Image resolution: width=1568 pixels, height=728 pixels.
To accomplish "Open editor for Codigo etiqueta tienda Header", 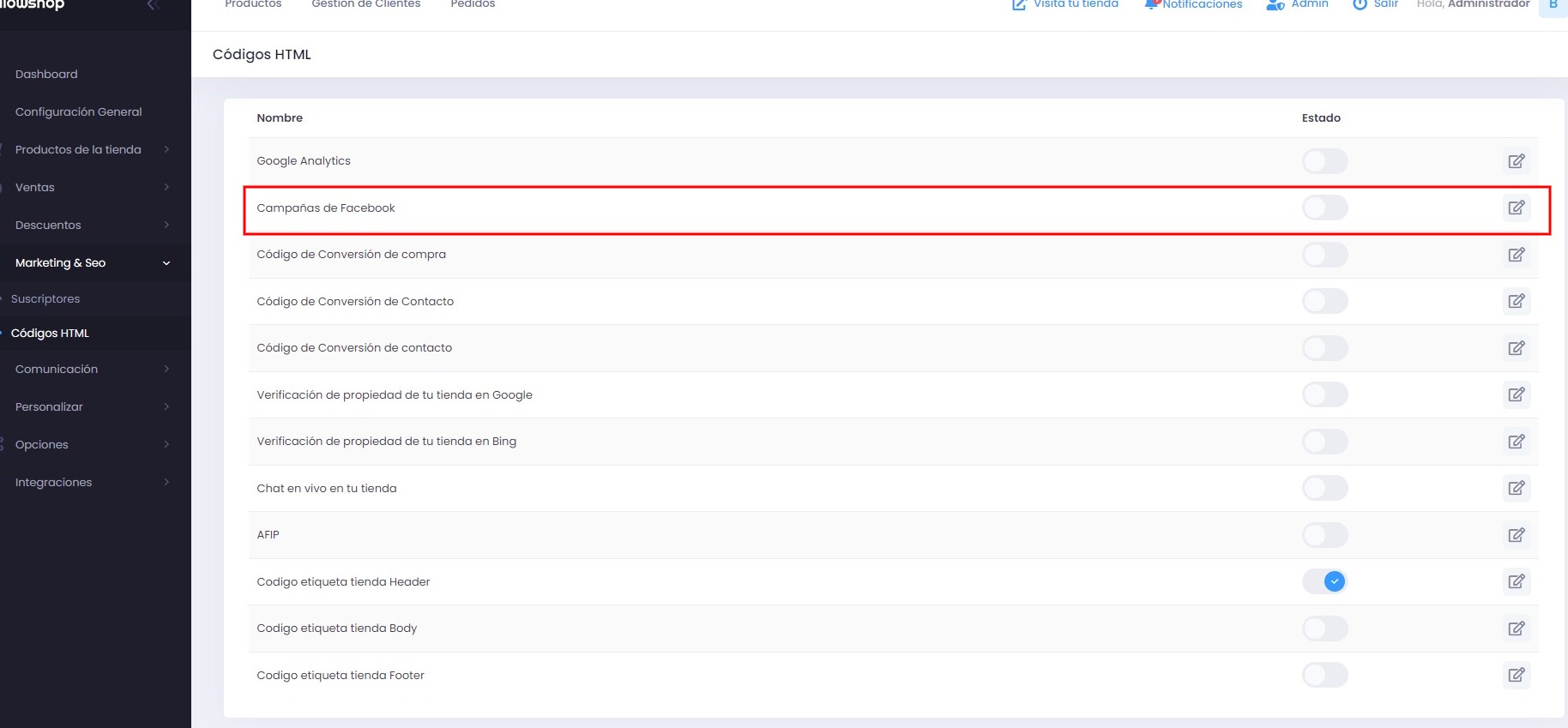I will [x=1516, y=581].
